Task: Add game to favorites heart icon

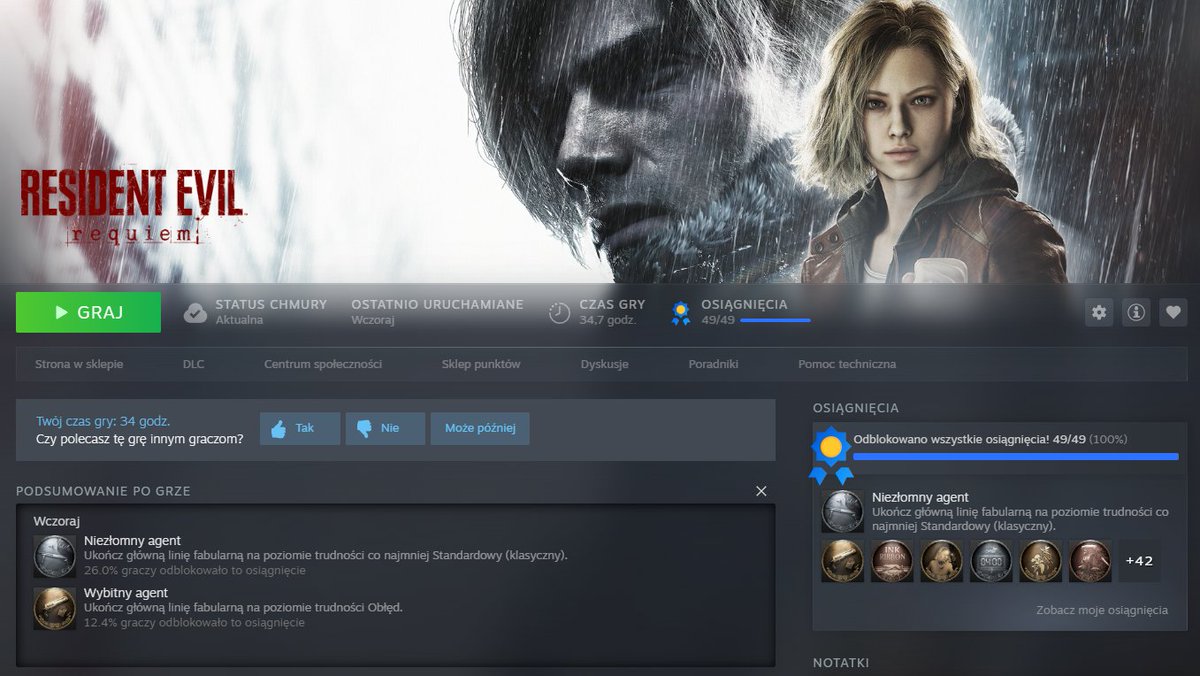Action: (x=1173, y=312)
